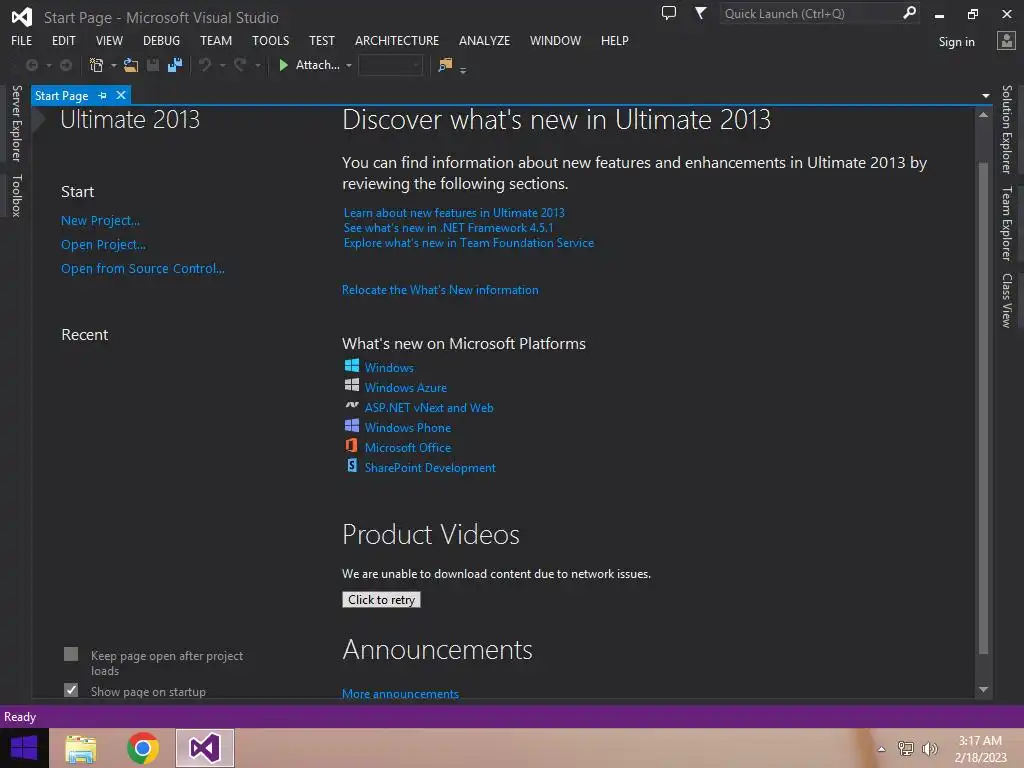Click Sign in at top right
Viewport: 1024px width, 768px height.
click(x=956, y=42)
